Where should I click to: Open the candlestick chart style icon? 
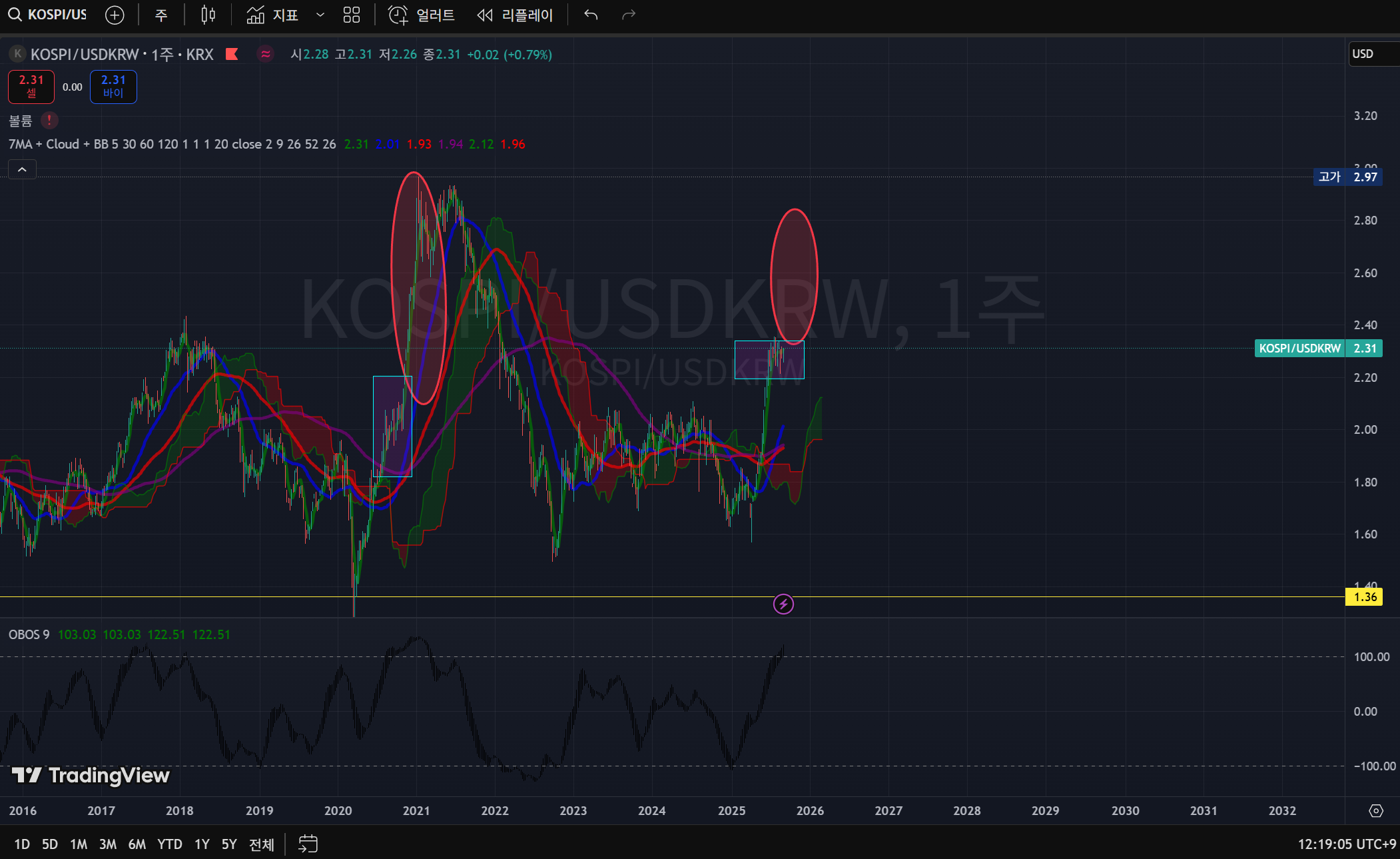click(x=208, y=15)
